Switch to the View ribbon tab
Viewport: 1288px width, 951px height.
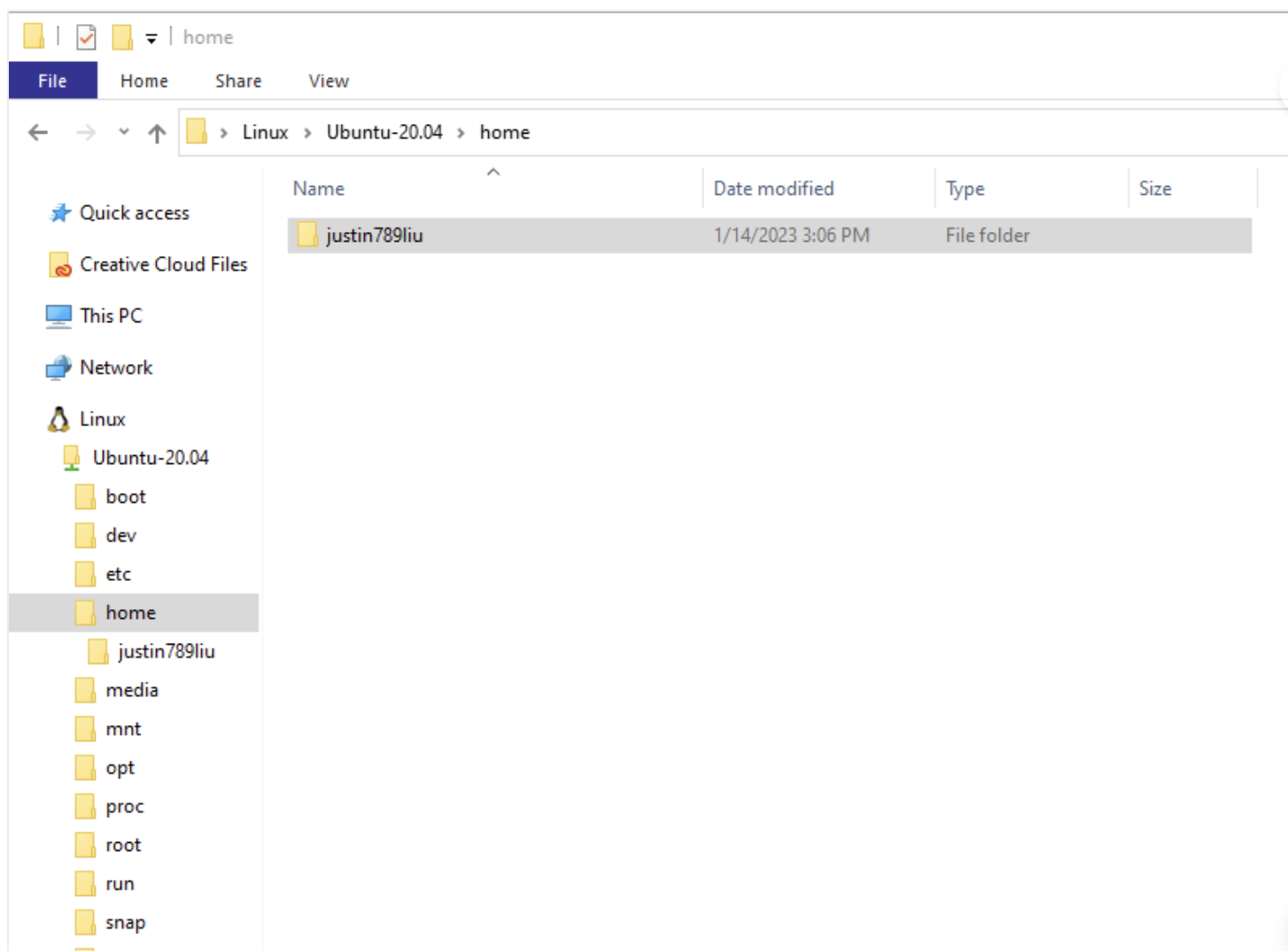pyautogui.click(x=327, y=81)
